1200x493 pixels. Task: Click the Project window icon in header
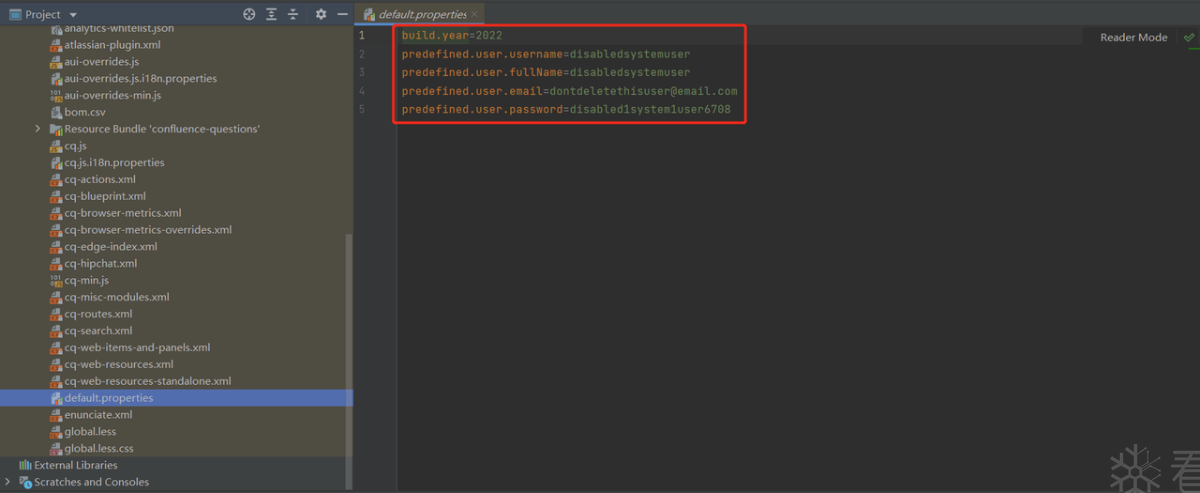[x=15, y=14]
